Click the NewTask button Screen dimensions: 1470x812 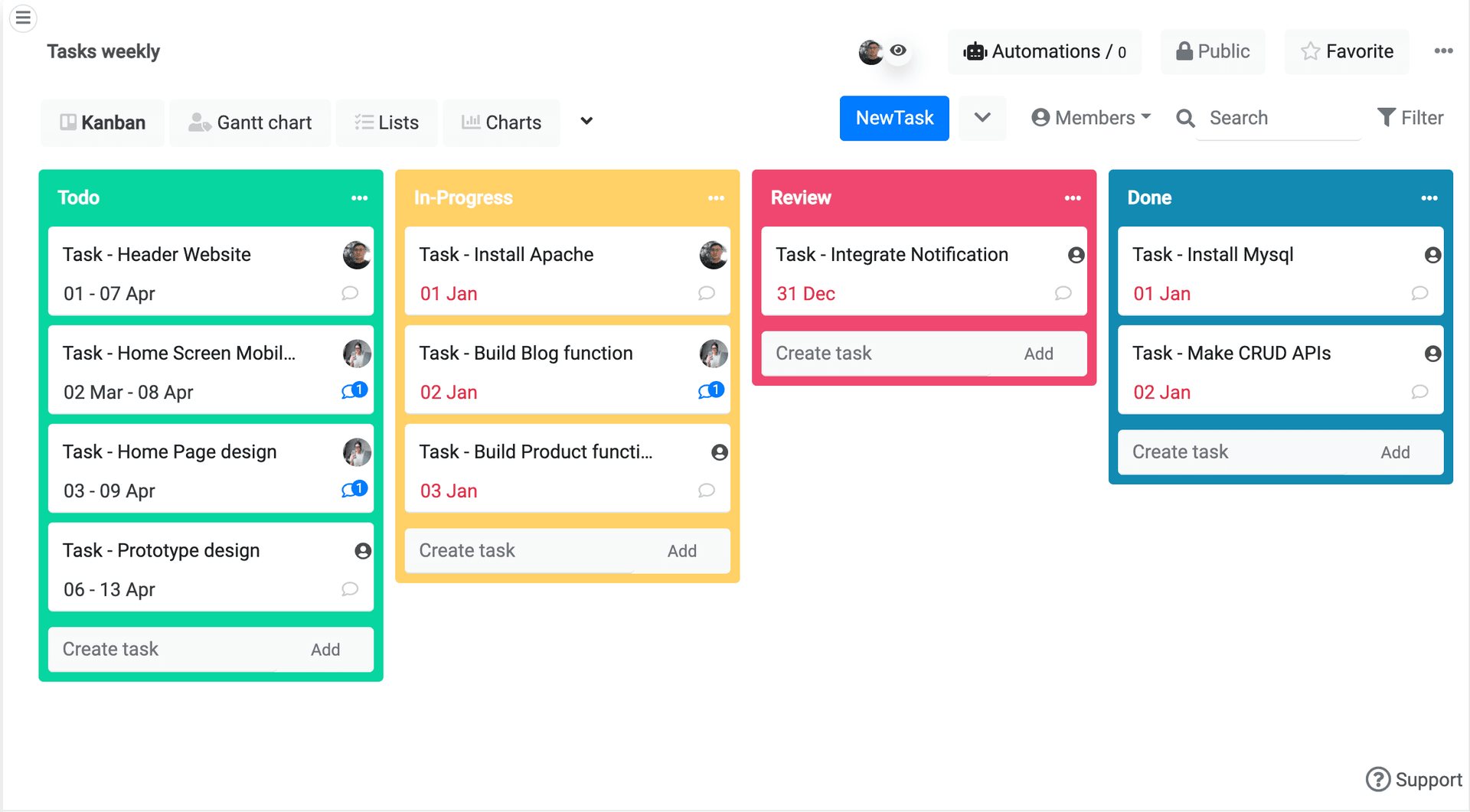(894, 118)
